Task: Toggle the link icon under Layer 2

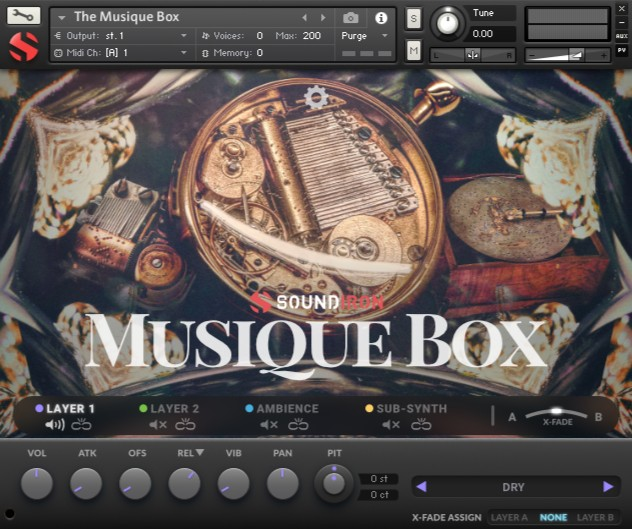Action: click(185, 425)
